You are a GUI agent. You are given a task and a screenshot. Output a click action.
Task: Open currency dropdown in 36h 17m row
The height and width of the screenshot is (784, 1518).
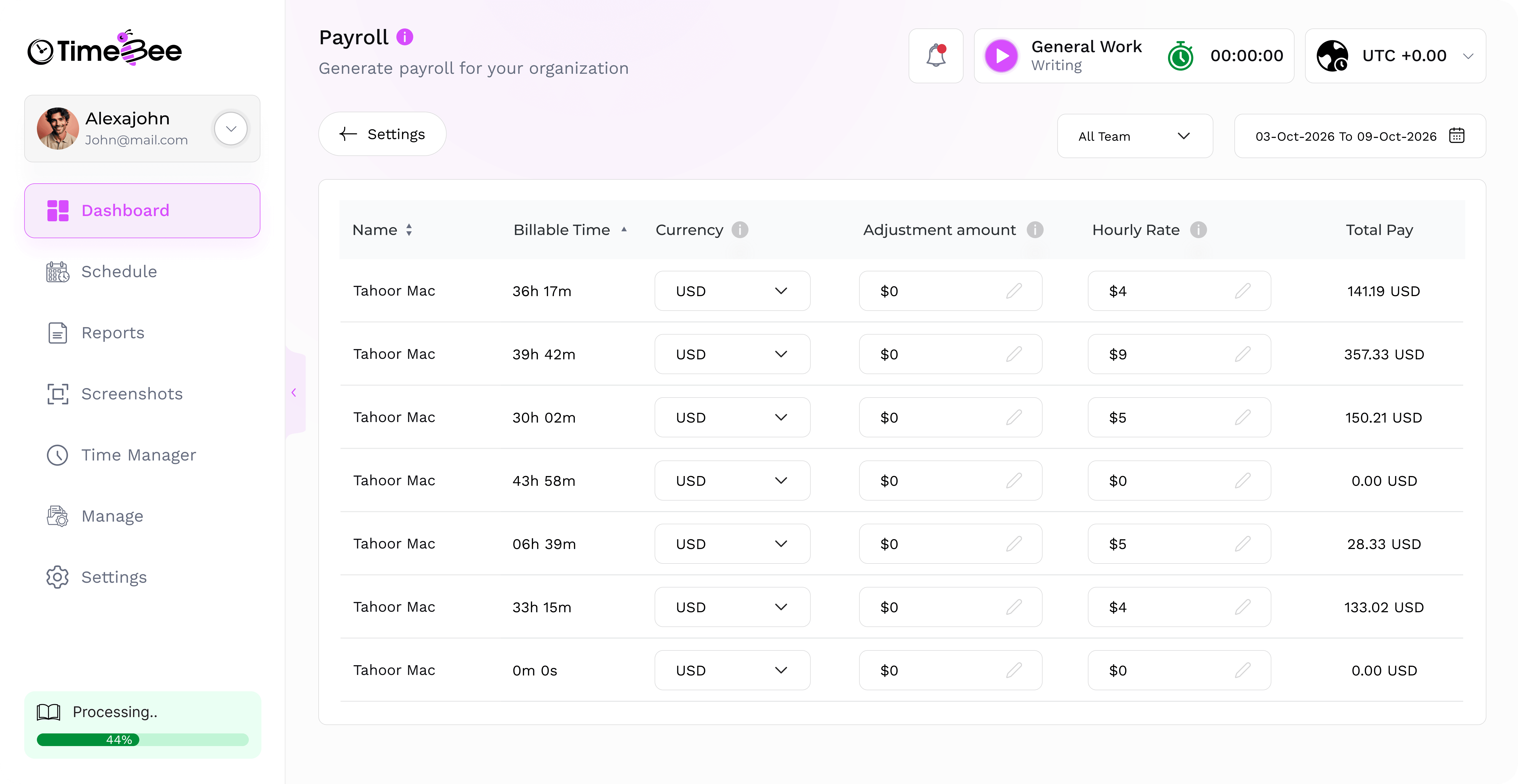click(732, 291)
